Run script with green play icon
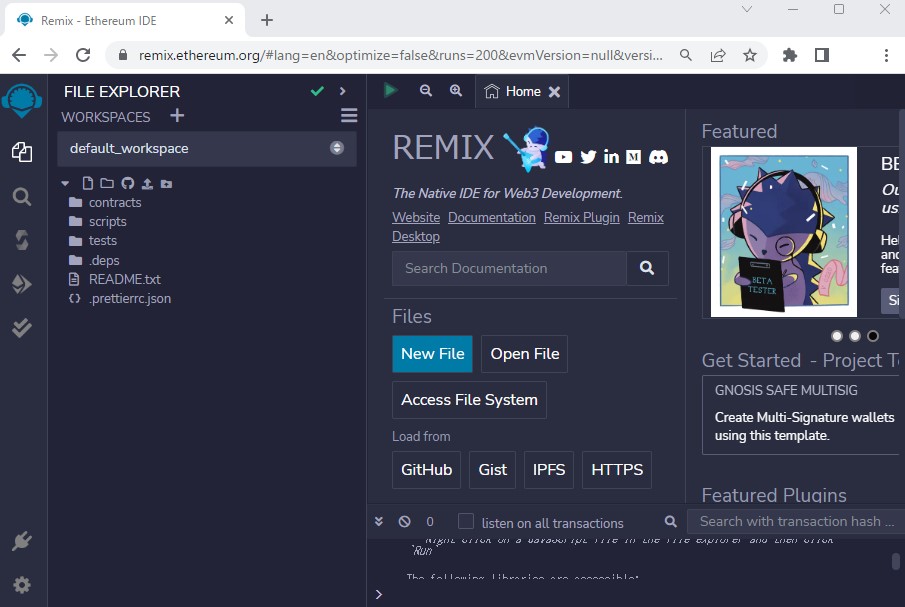Viewport: 905px width, 607px height. point(391,90)
